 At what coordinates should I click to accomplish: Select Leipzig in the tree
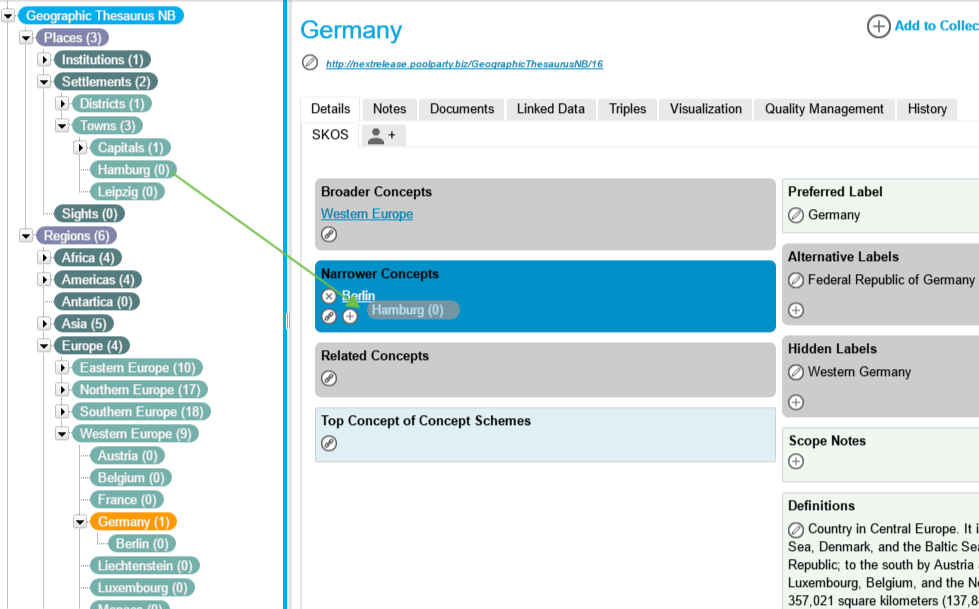click(x=127, y=192)
